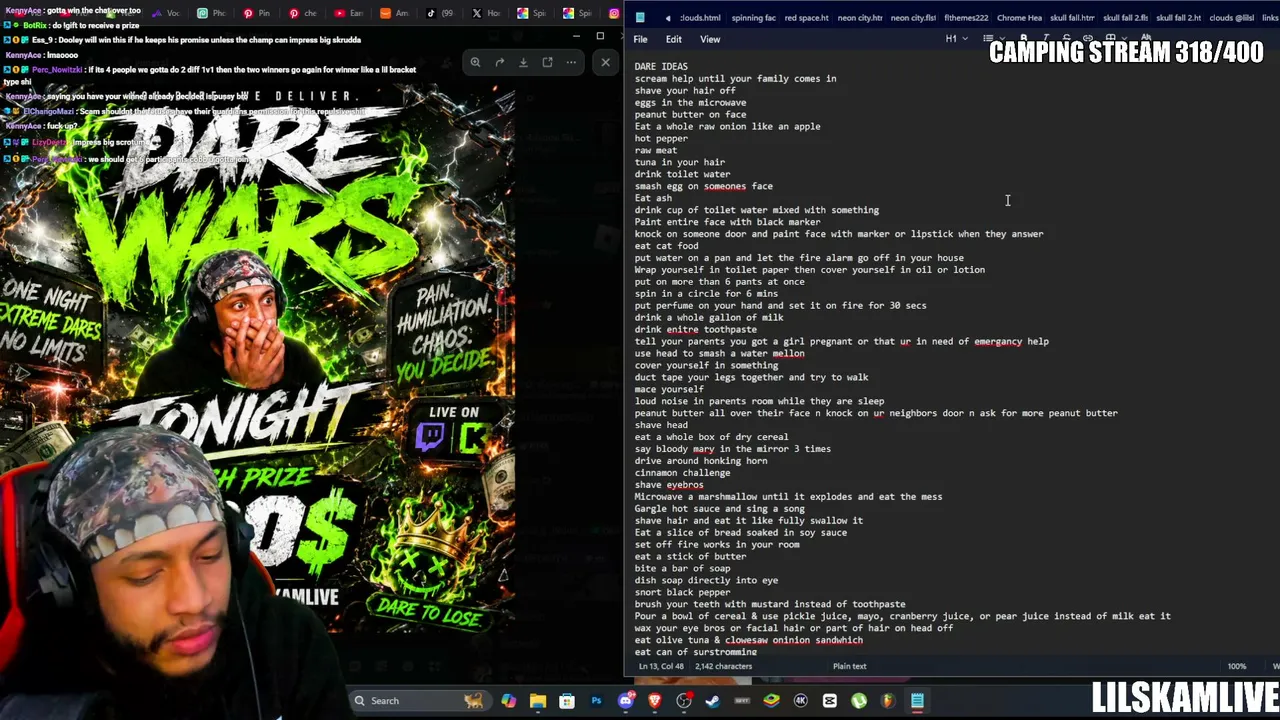1280x720 pixels.
Task: Open Steam from the taskbar
Action: pyautogui.click(x=713, y=701)
